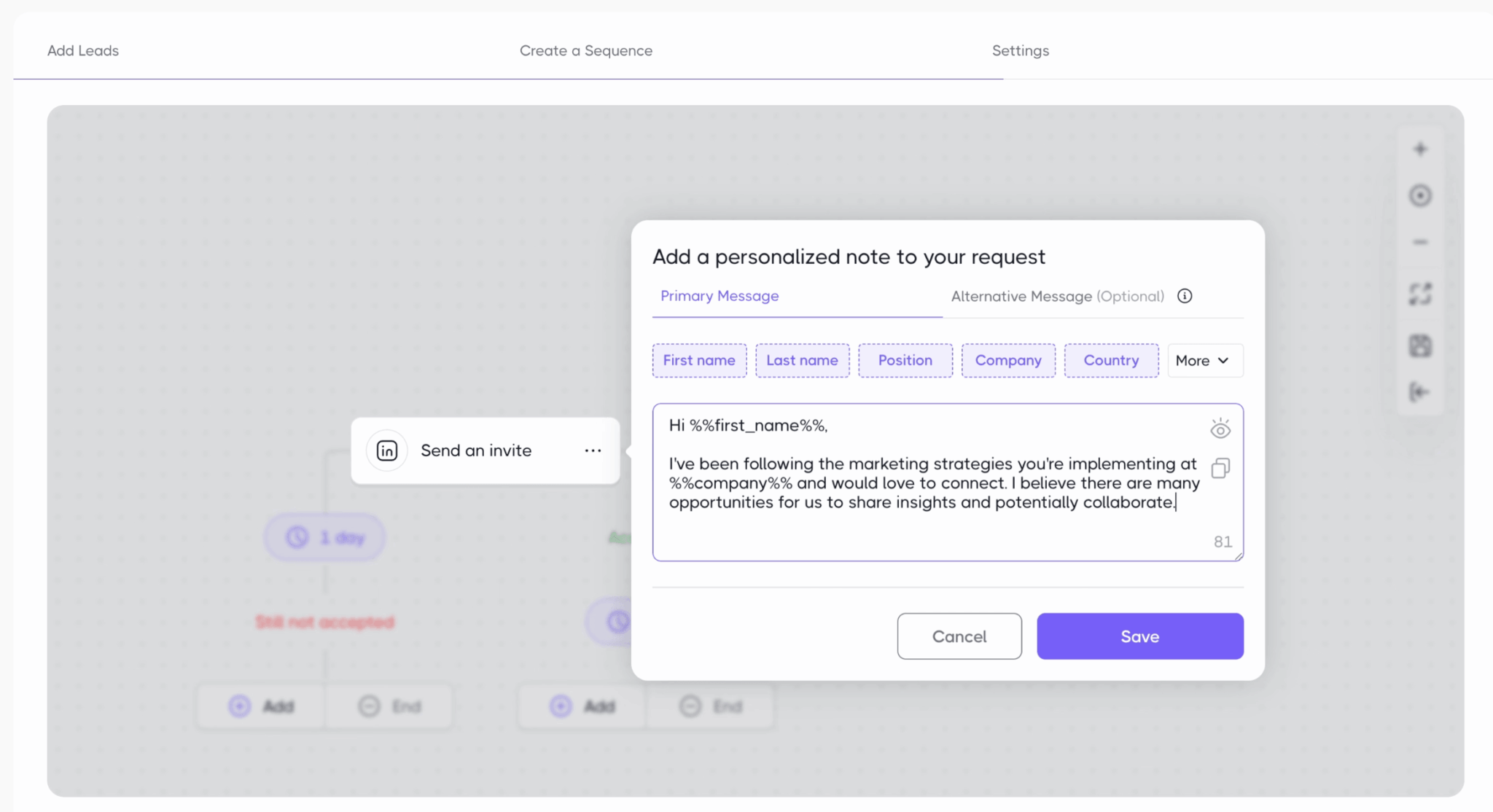Click the center target icon on canvas toolbar
1493x812 pixels.
coord(1420,195)
